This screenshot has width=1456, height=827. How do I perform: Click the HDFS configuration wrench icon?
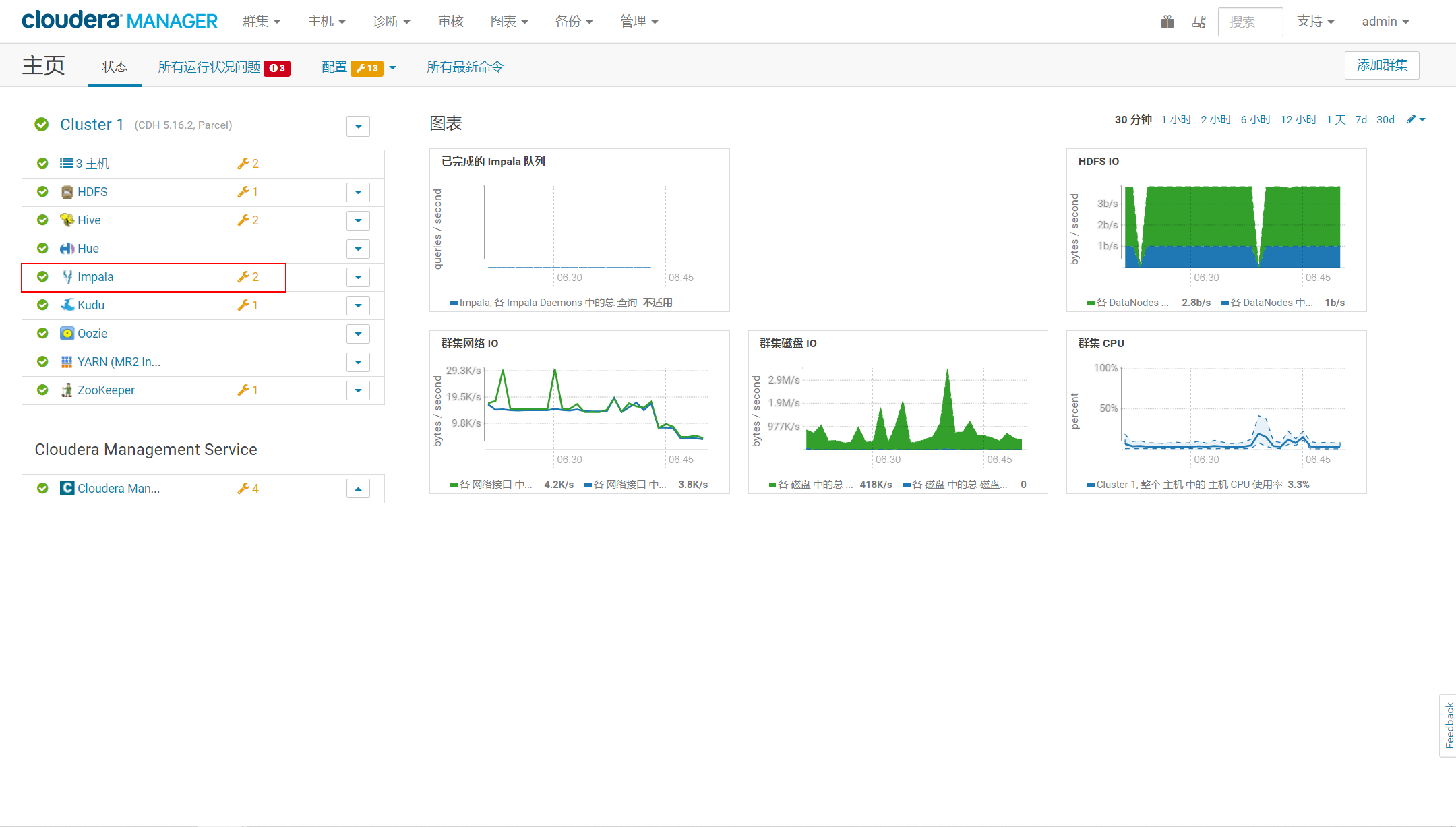point(243,192)
